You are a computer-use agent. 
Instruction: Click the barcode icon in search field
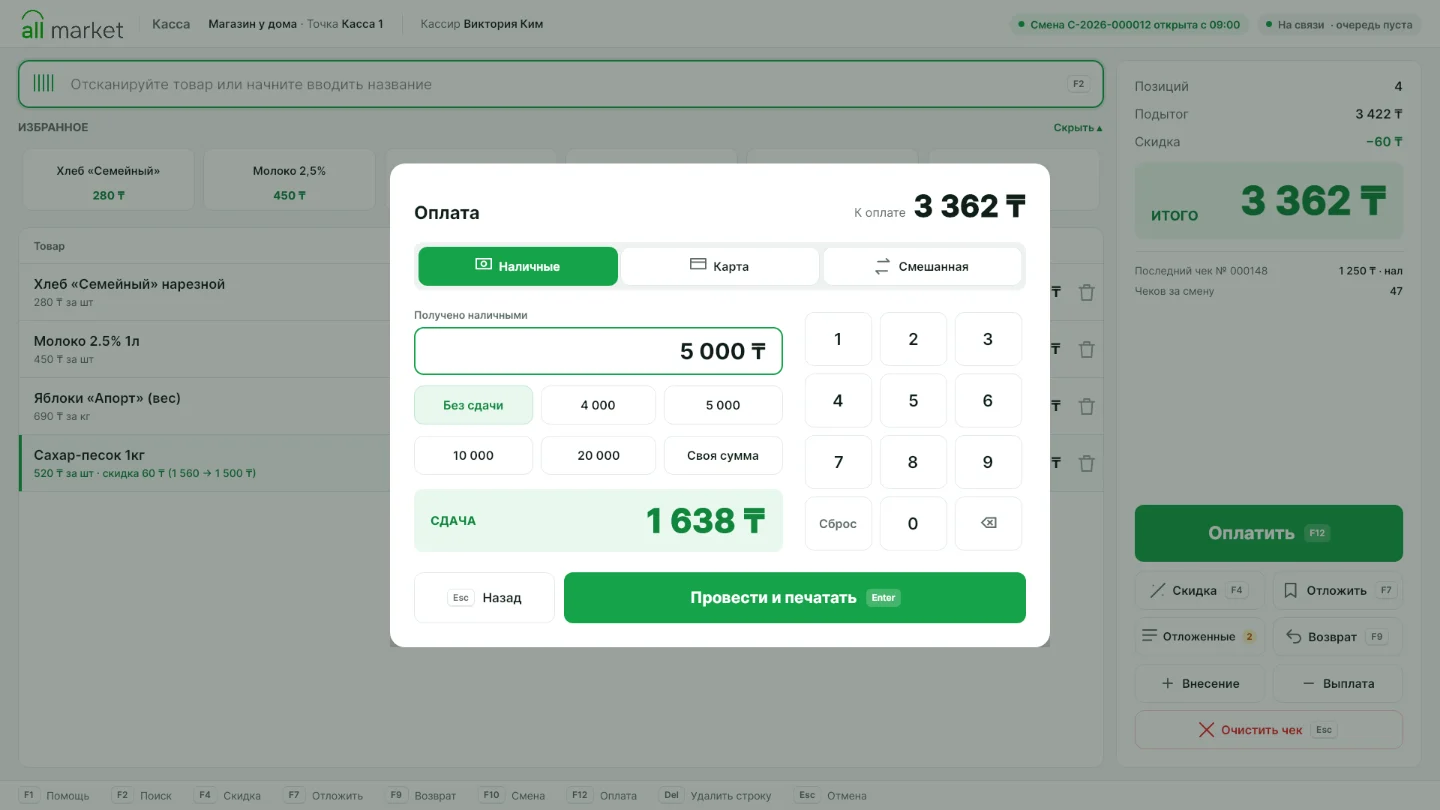point(44,84)
